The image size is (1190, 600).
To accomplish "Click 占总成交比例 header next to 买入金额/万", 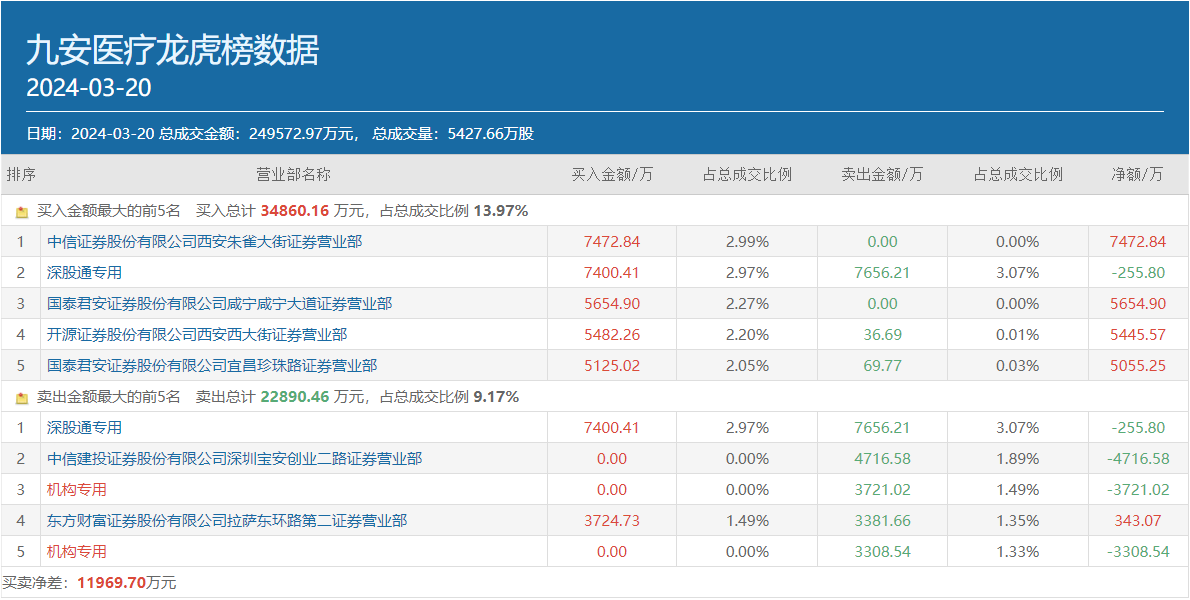I will pos(747,174).
